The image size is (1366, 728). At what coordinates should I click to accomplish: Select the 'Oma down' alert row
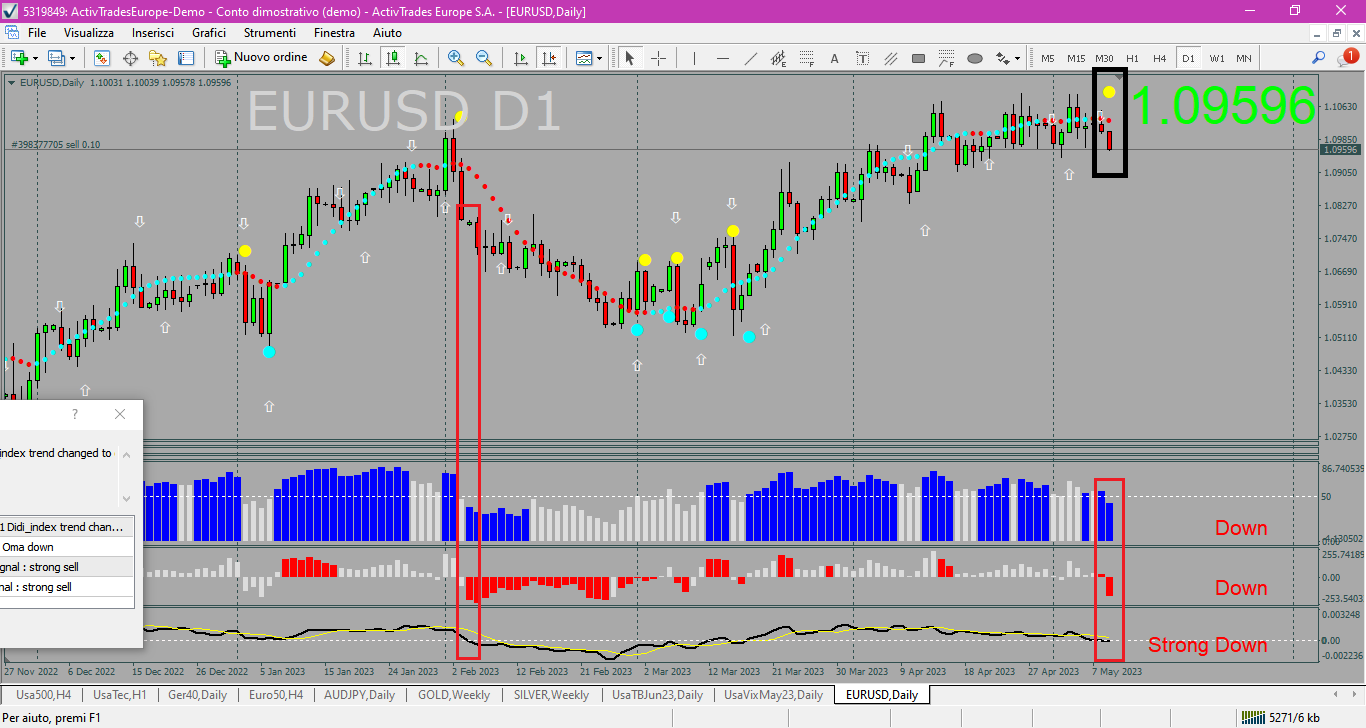pos(67,547)
